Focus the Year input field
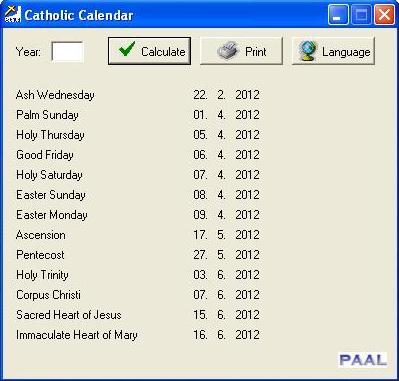399x381 pixels. 67,51
